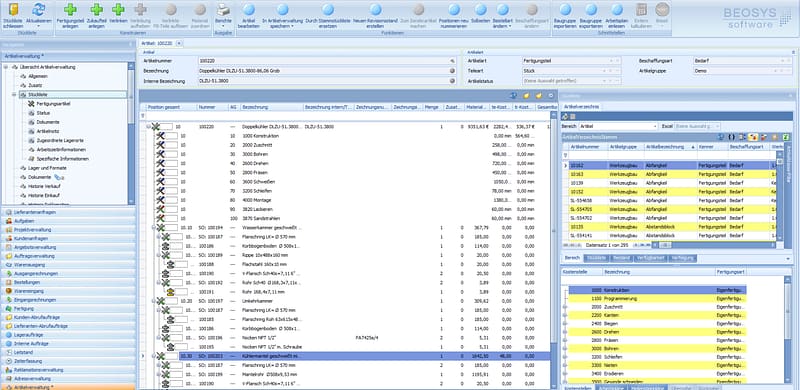The image size is (800, 390).
Task: Sort by the Artikelbezeichnung column header
Action: [x=670, y=147]
